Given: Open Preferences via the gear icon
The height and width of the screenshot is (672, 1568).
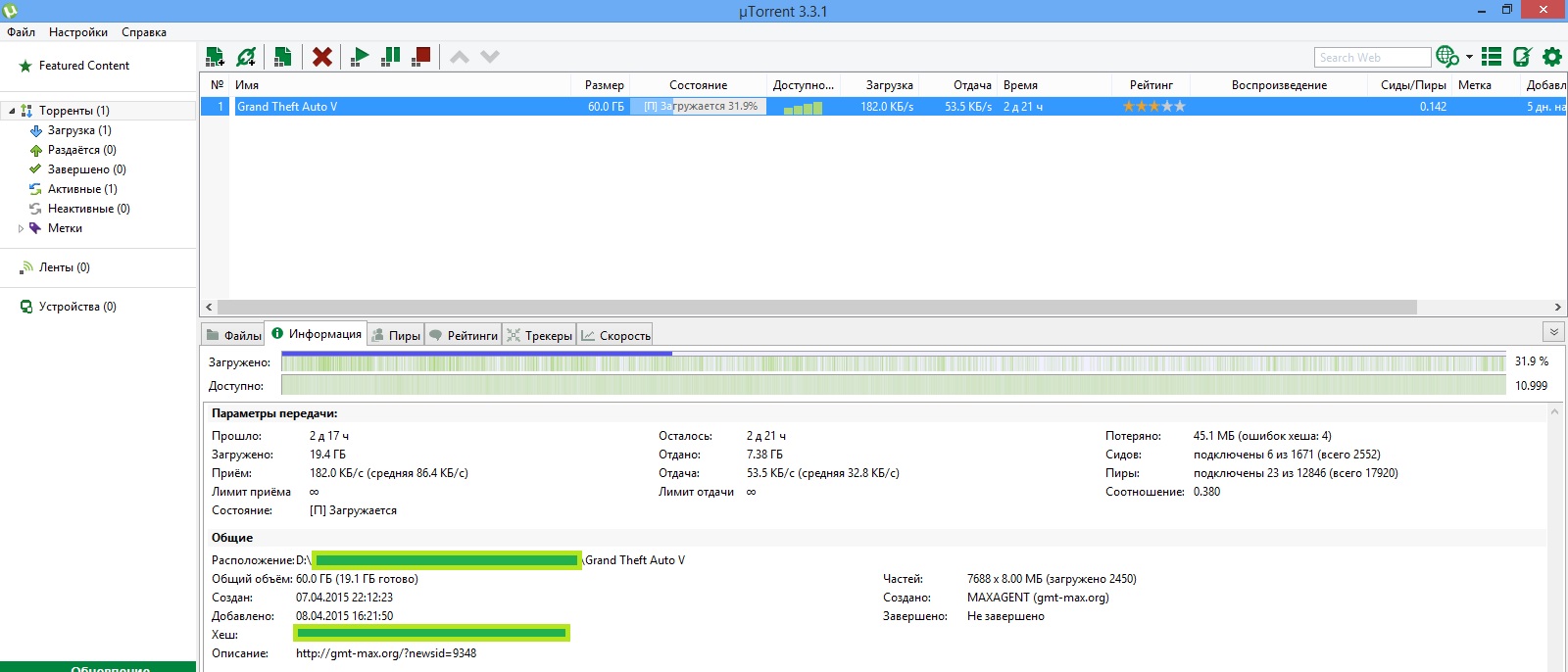Looking at the screenshot, I should pos(1552,57).
